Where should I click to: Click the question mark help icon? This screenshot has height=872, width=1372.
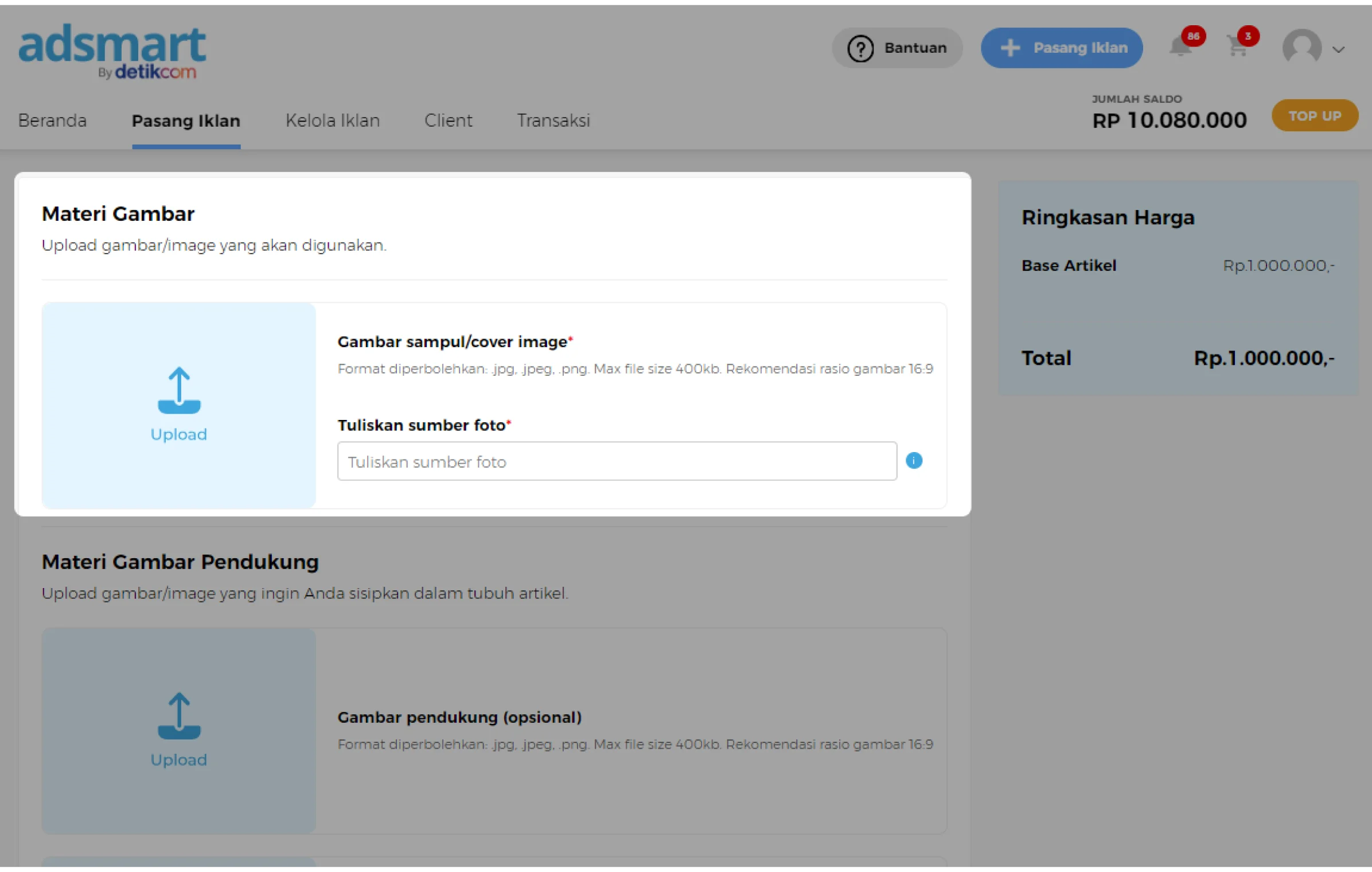[x=860, y=48]
